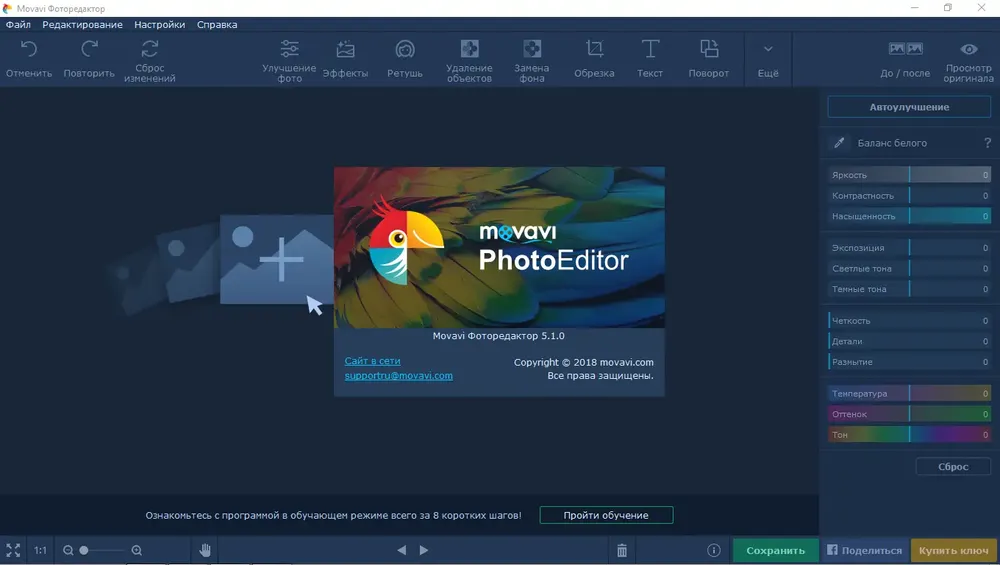Open the Ретушь retouching tool
The width and height of the screenshot is (1000, 565).
405,58
